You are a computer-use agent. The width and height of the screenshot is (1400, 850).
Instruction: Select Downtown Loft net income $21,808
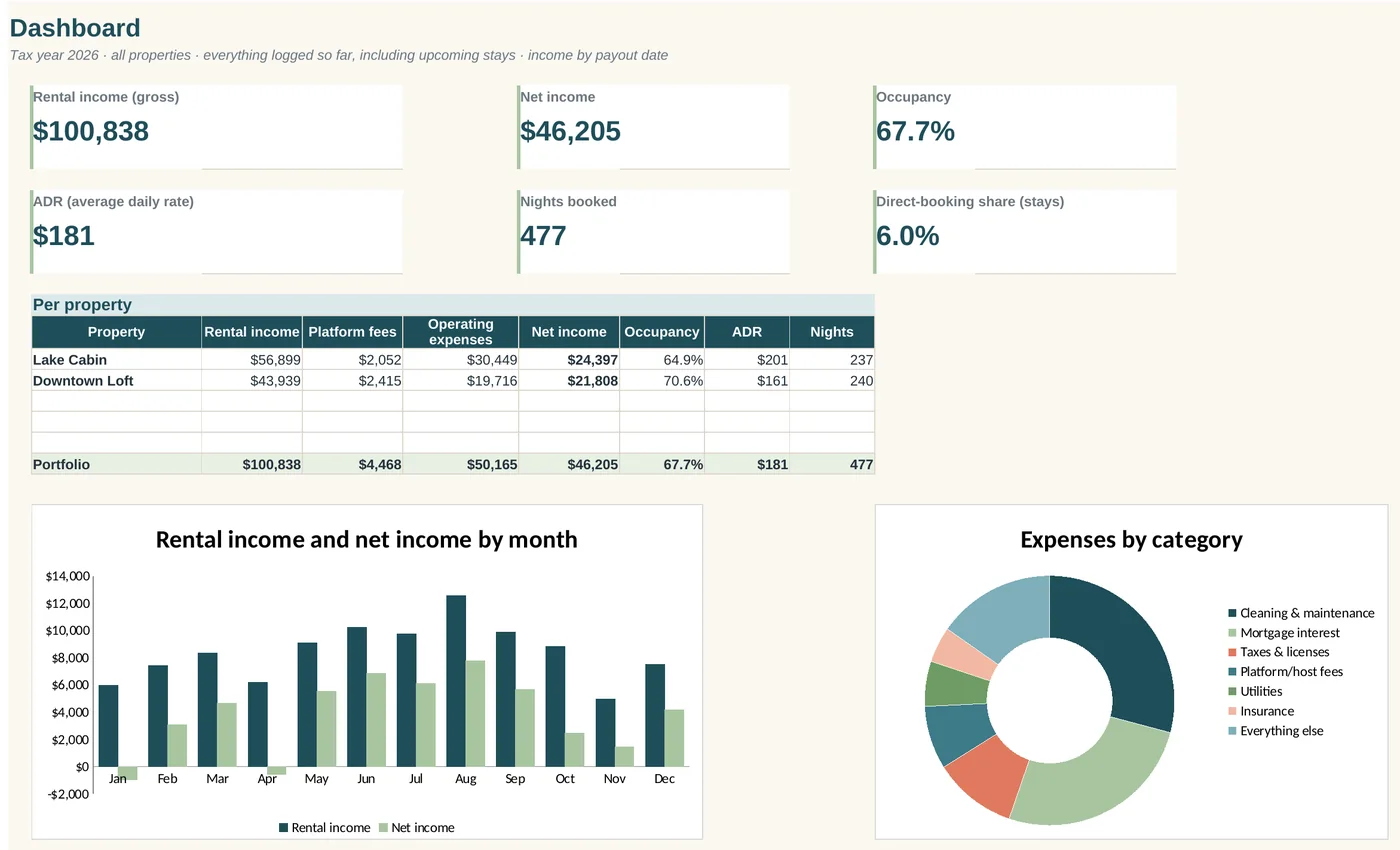click(x=592, y=381)
